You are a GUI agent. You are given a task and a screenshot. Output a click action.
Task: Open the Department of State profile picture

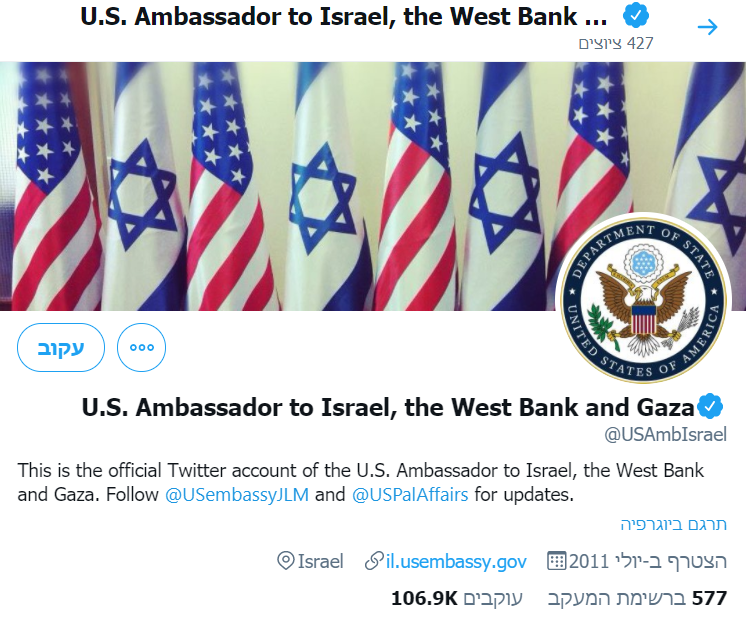click(644, 299)
